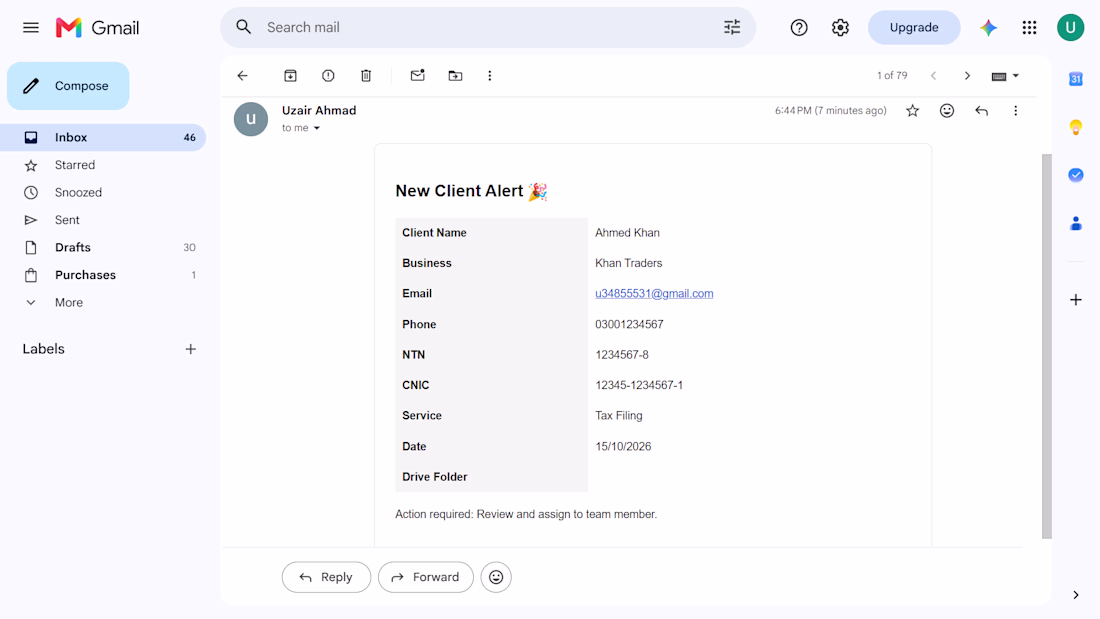Open Google Tasks side panel
Viewport: 1100px width, 619px height.
pos(1075,175)
